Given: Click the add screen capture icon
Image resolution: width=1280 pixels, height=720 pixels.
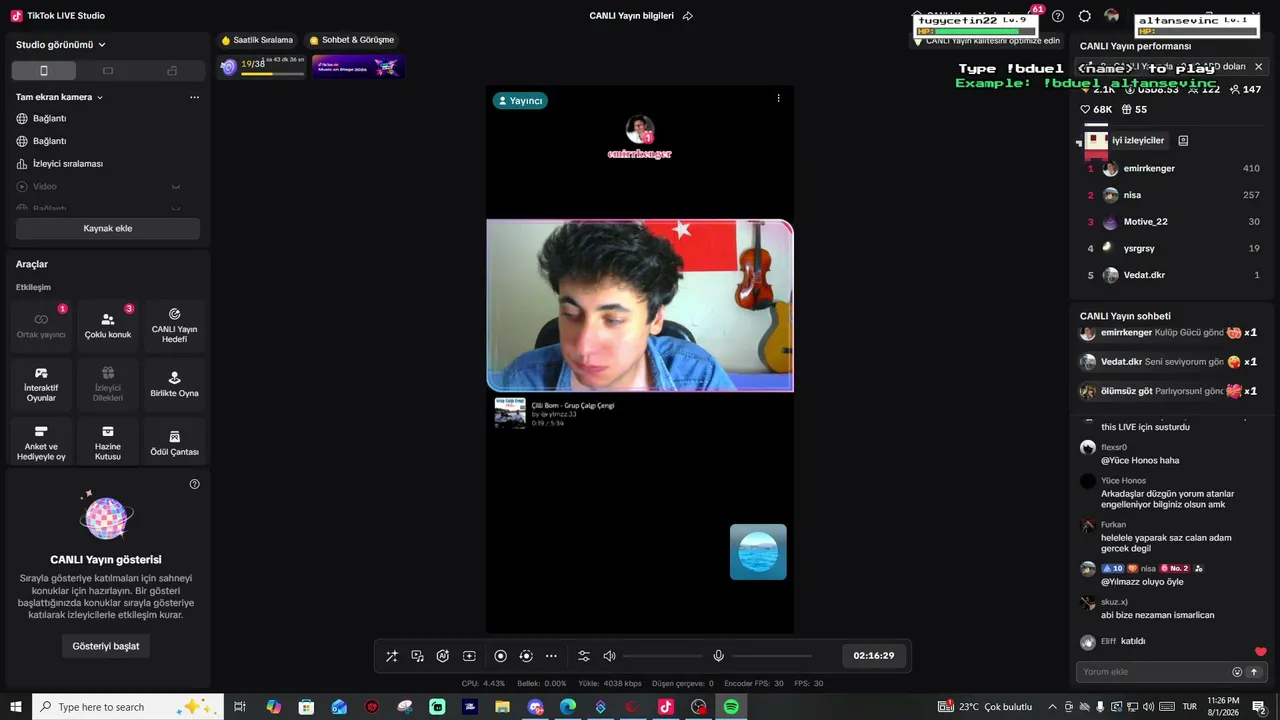Looking at the screenshot, I should coord(469,656).
